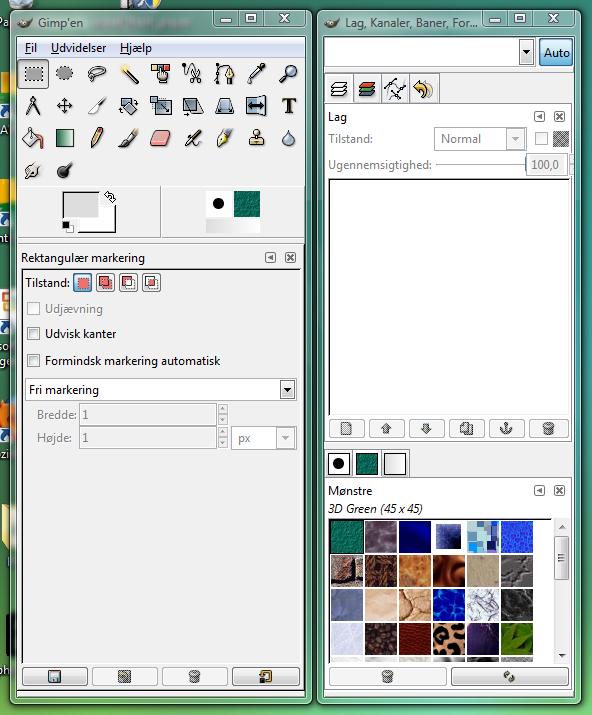Screen dimensions: 592x715
Task: Select the Ellipse Select tool
Action: (64, 73)
